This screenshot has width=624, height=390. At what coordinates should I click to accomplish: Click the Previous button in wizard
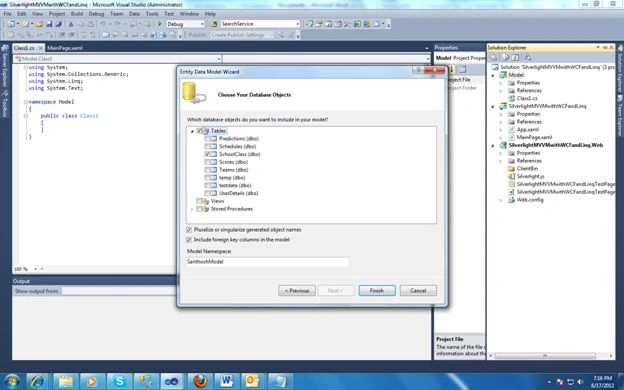tap(297, 291)
